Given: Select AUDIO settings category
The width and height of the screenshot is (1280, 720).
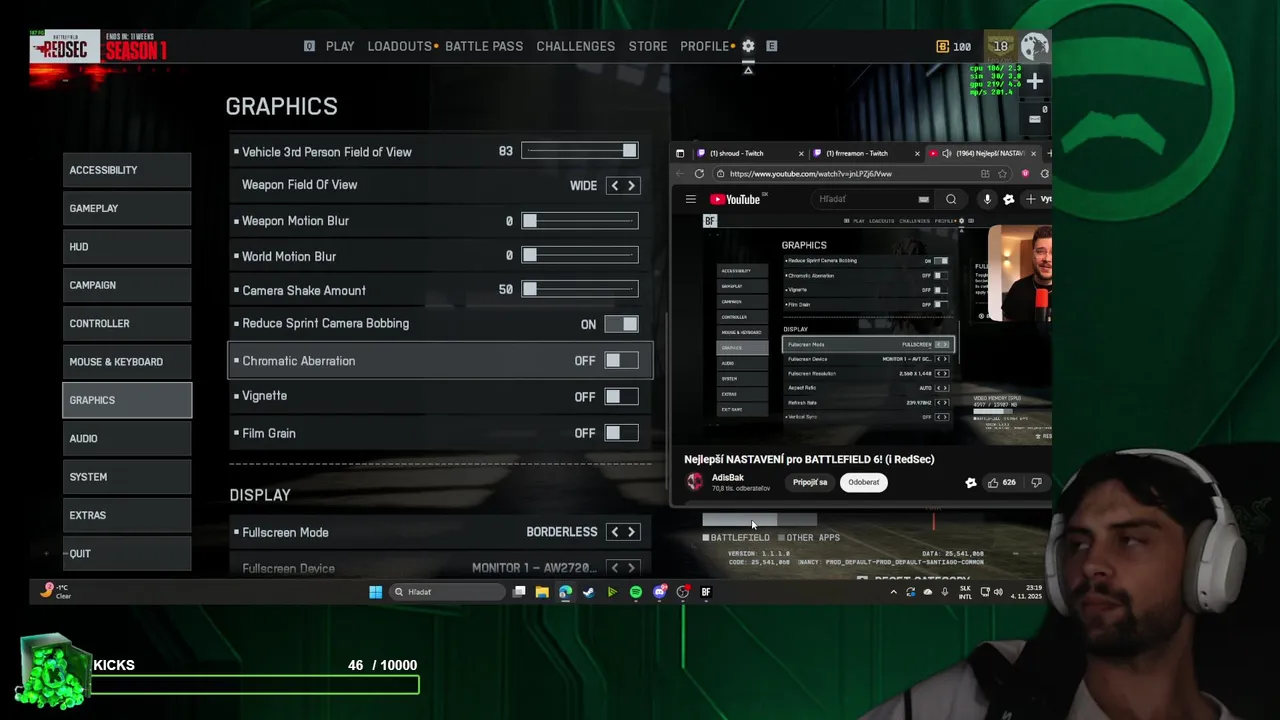Looking at the screenshot, I should 127,439.
